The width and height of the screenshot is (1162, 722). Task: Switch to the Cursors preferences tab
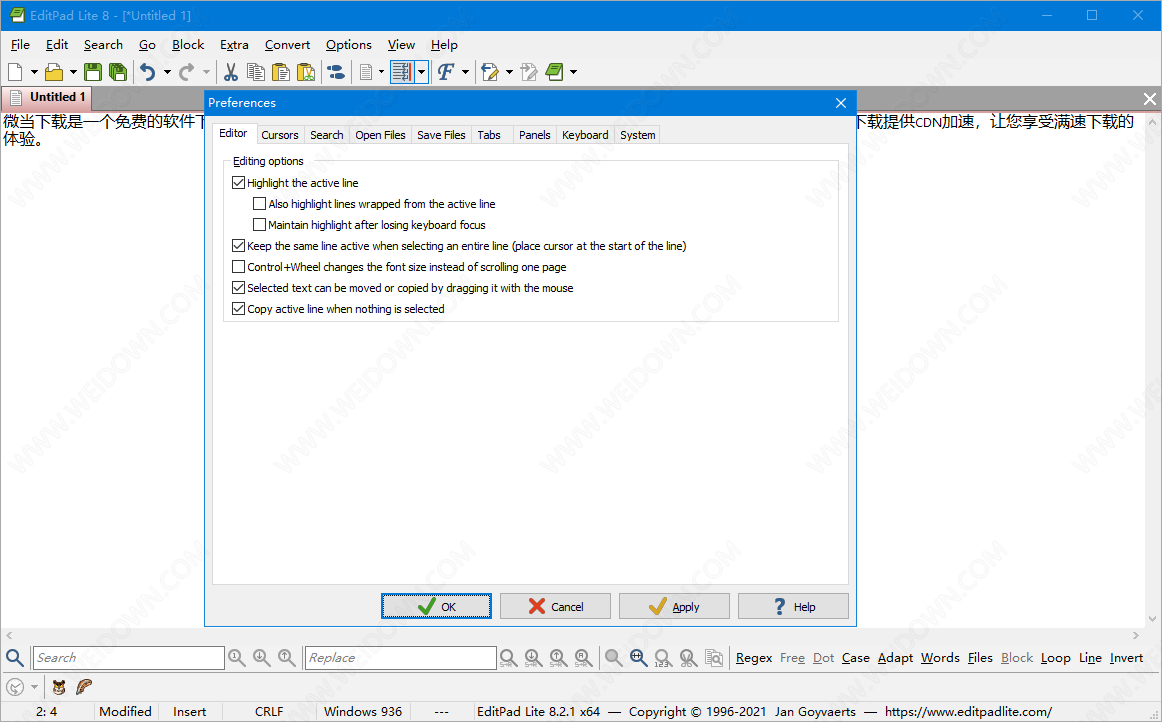(x=279, y=135)
